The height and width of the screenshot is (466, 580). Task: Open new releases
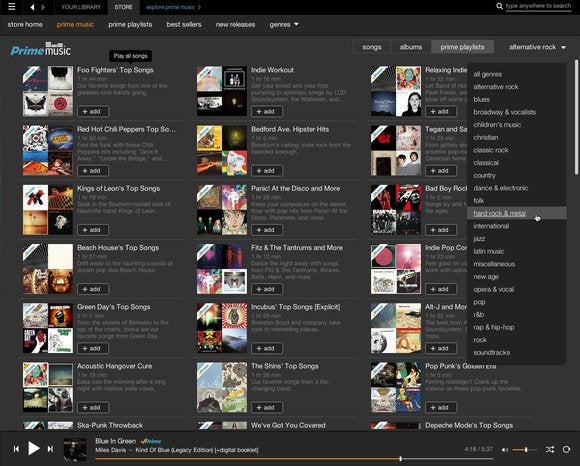(235, 24)
